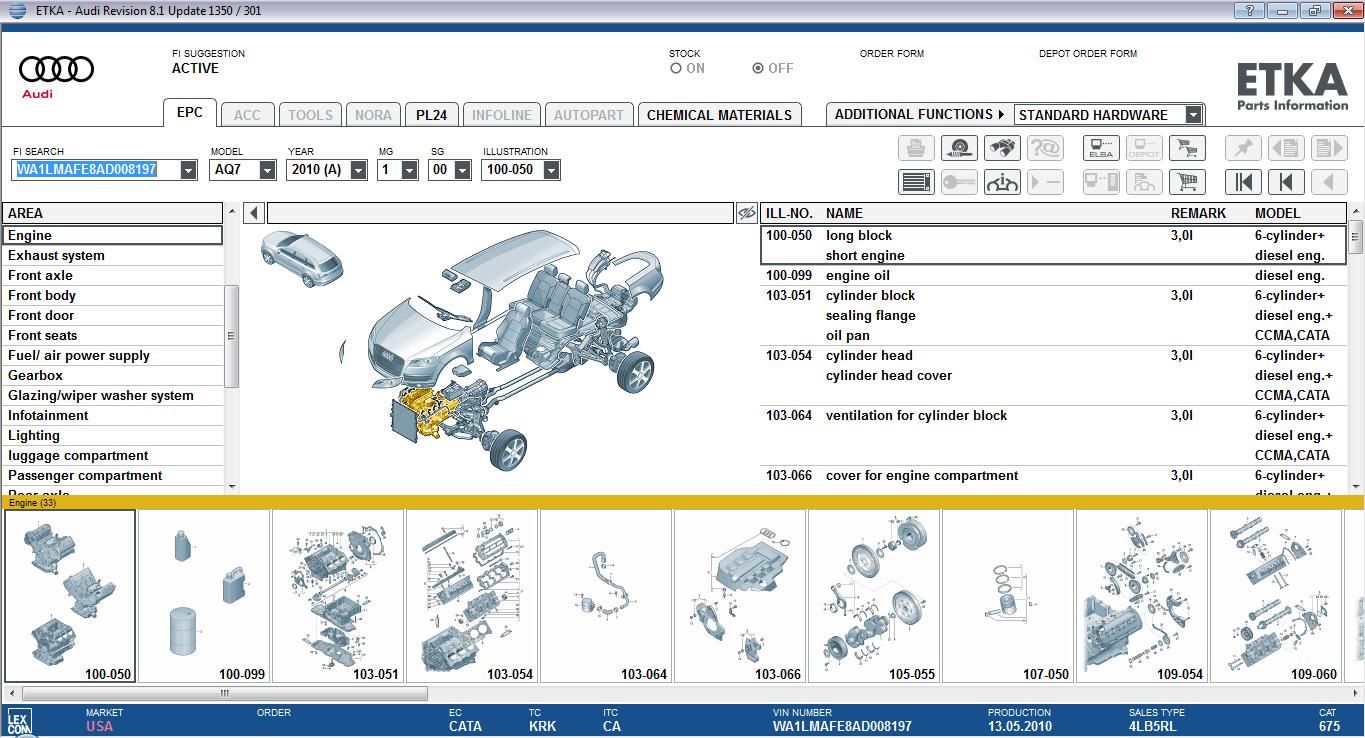Select thumbnail 105-055
Viewport: 1365px width, 738px height.
(874, 596)
